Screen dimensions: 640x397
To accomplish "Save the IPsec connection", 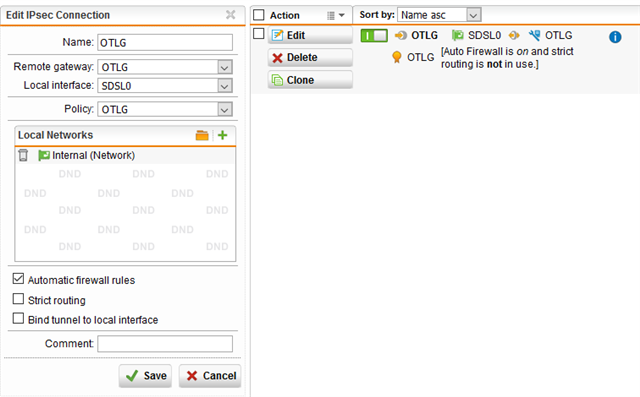I will [145, 376].
